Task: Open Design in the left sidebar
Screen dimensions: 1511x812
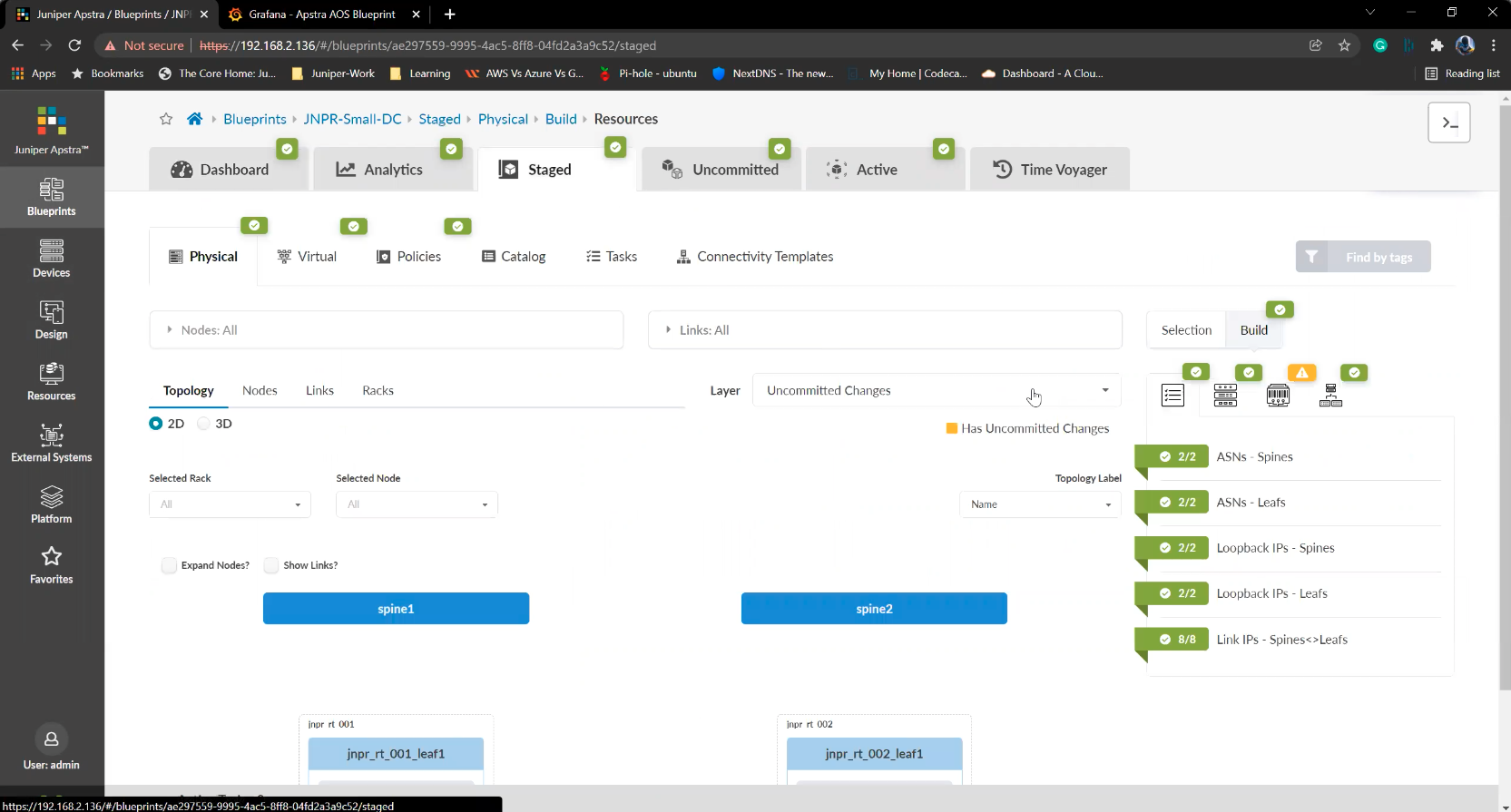Action: (x=52, y=320)
